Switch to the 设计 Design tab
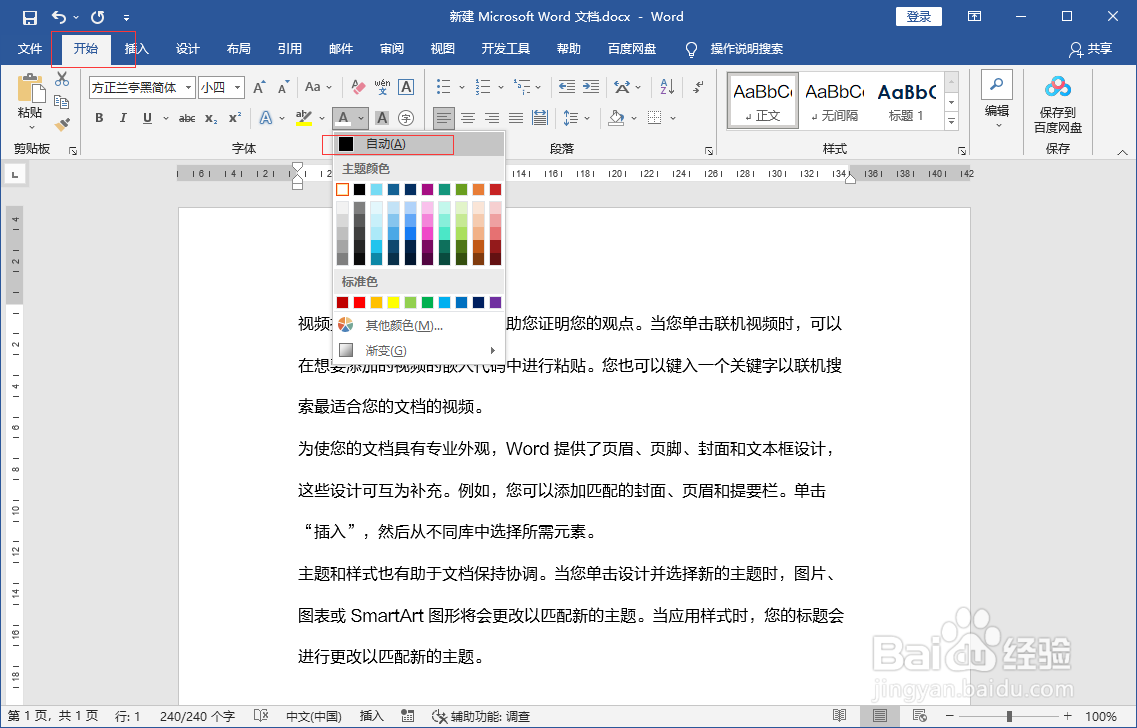 [x=187, y=49]
